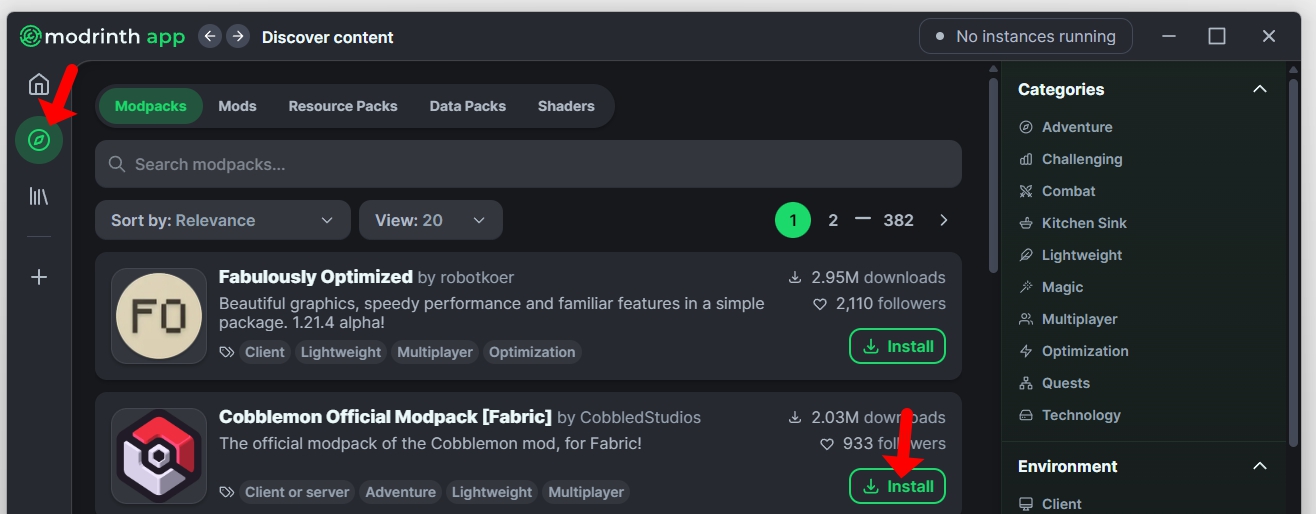Switch to the Mods tab
Image resolution: width=1316 pixels, height=514 pixels.
(x=237, y=106)
